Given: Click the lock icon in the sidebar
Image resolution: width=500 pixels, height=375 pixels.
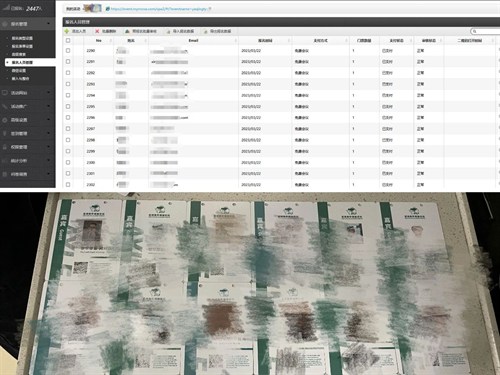Looking at the screenshot, I should pos(5,147).
